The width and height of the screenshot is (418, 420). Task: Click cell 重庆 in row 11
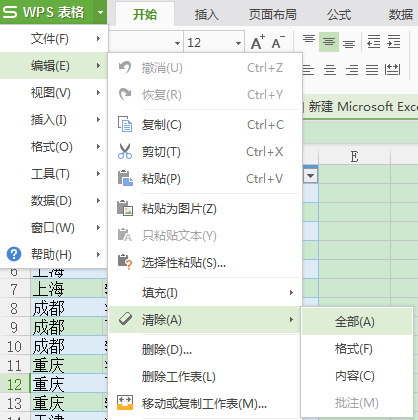pos(68,365)
